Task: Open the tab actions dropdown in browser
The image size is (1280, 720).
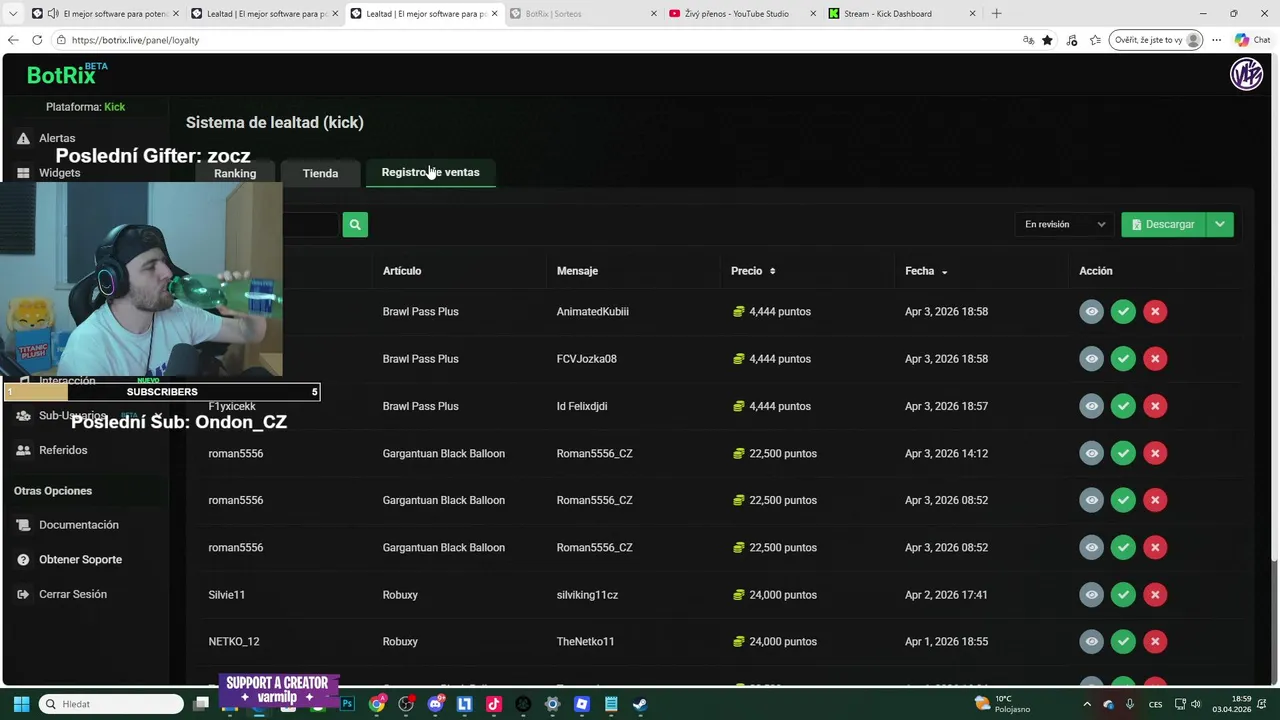Action: (x=13, y=14)
